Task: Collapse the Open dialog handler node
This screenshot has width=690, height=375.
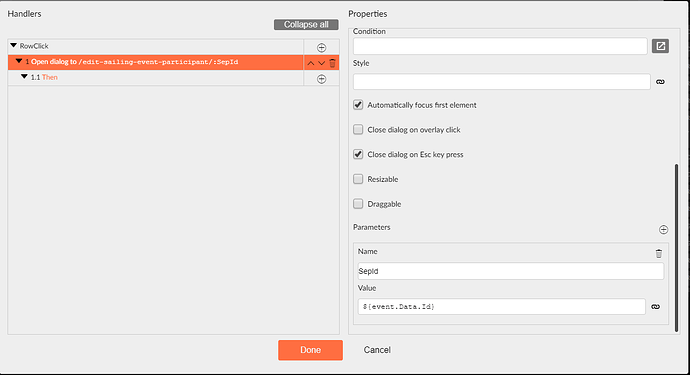Action: tap(19, 61)
